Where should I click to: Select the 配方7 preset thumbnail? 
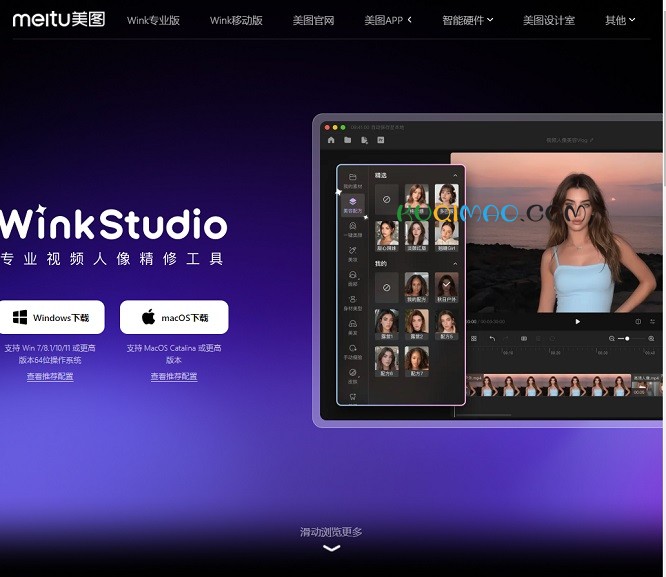[416, 362]
